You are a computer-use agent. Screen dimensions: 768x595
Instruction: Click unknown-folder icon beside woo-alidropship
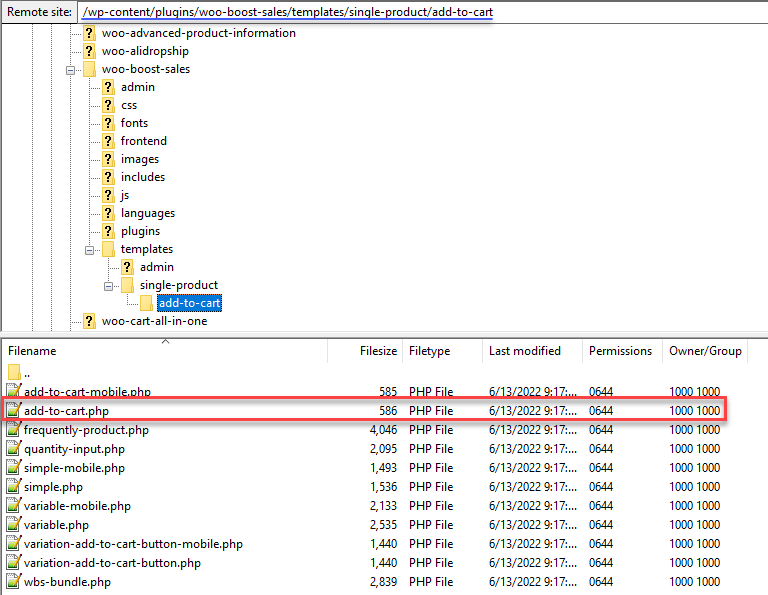pos(89,51)
